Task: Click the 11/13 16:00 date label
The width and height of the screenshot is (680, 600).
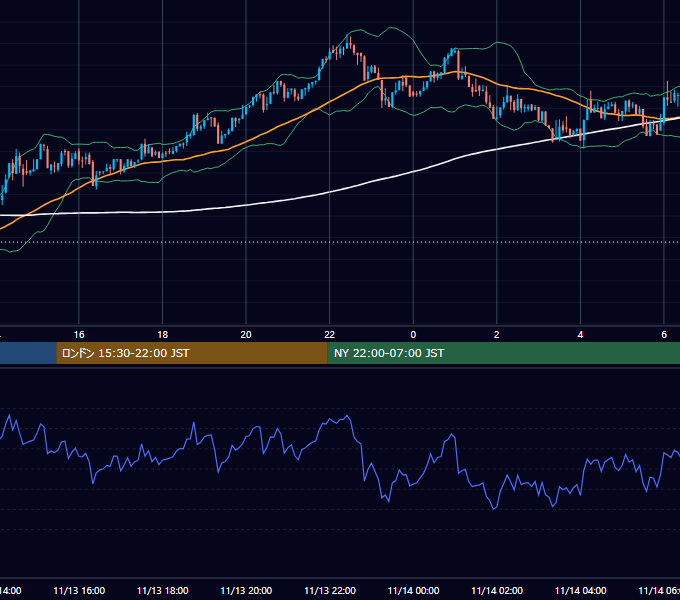Action: (x=79, y=590)
